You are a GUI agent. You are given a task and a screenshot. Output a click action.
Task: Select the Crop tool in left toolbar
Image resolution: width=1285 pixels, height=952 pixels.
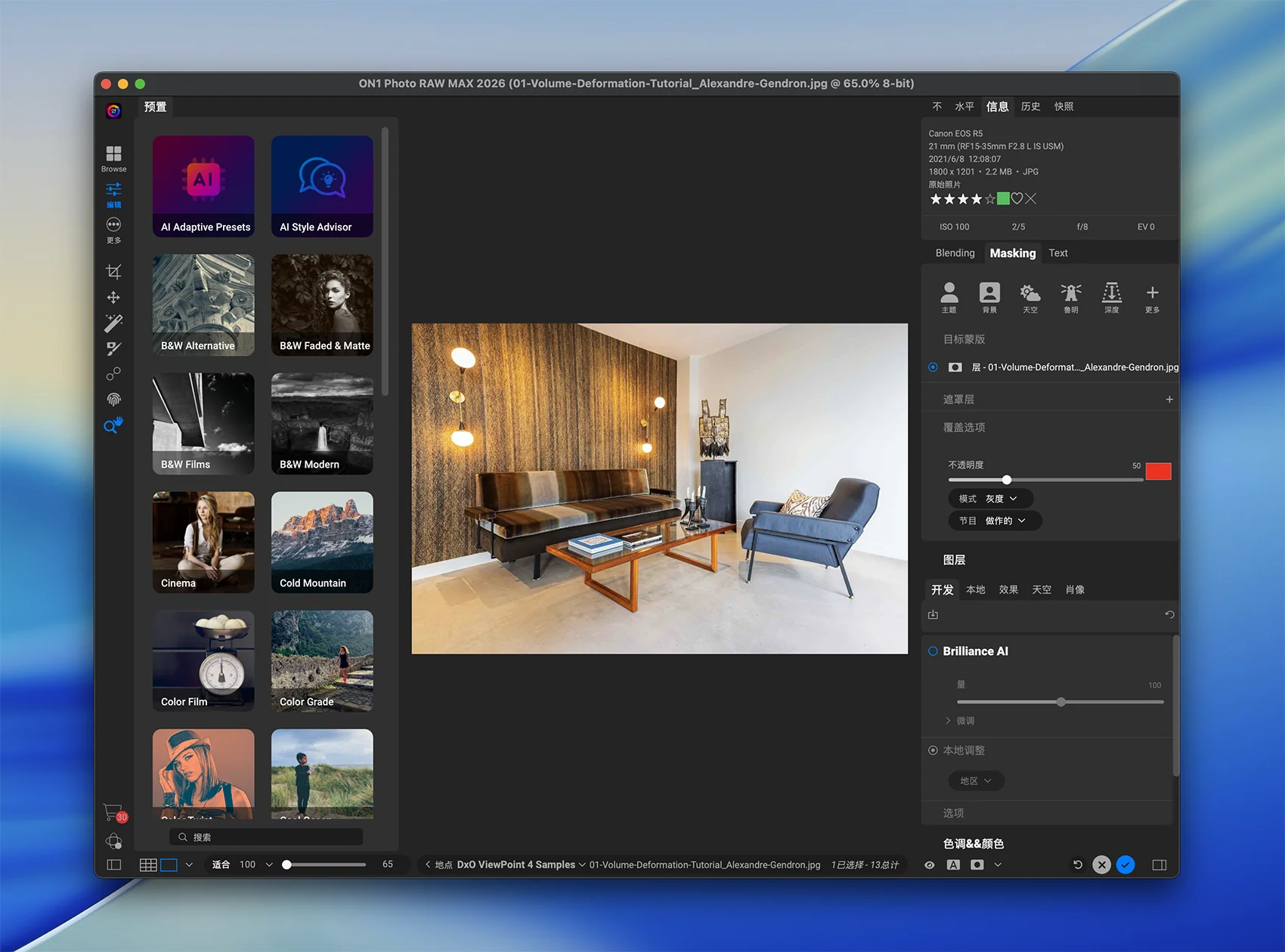tap(113, 272)
